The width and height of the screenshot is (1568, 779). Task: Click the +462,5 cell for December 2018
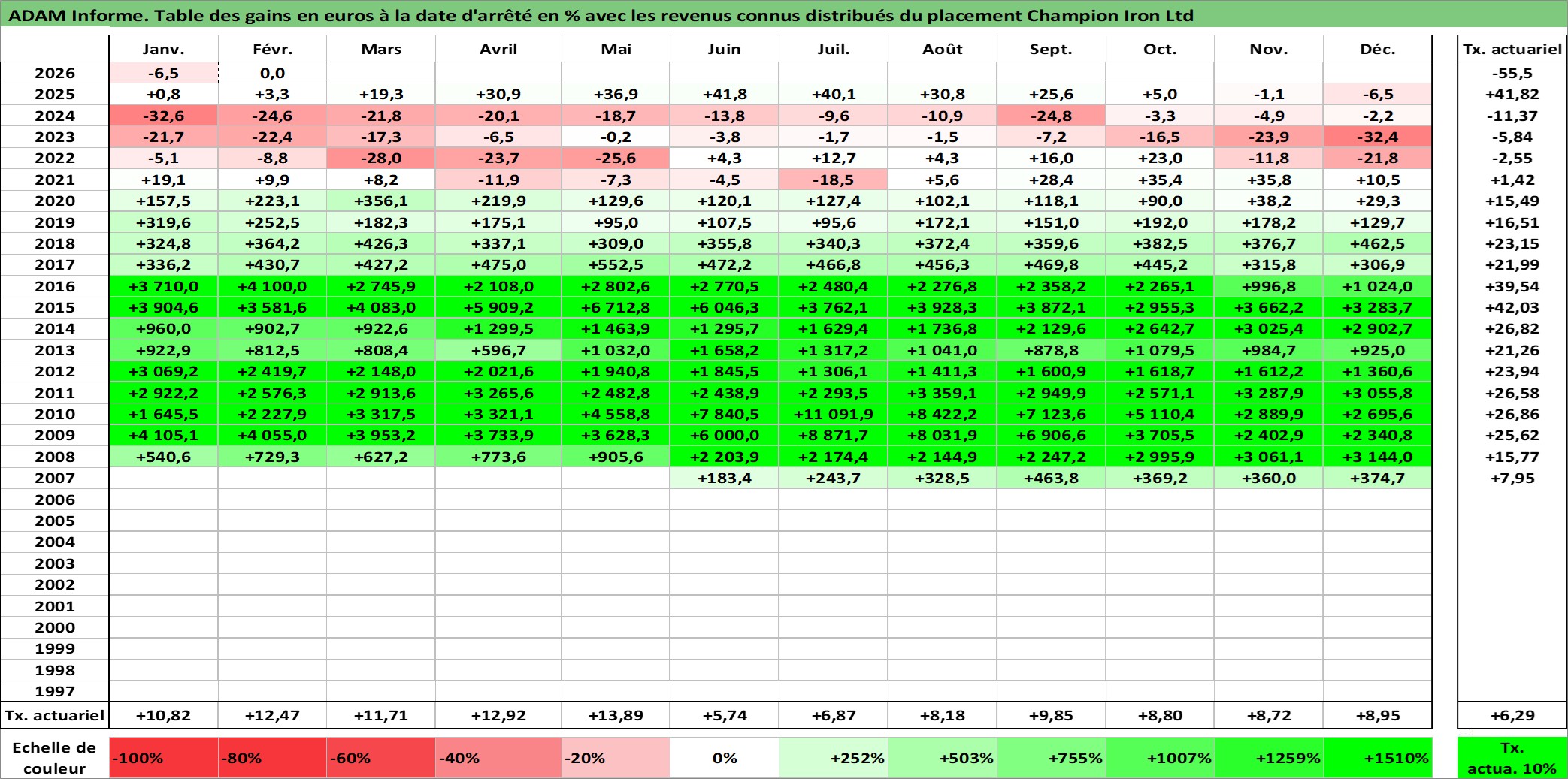[x=1378, y=243]
